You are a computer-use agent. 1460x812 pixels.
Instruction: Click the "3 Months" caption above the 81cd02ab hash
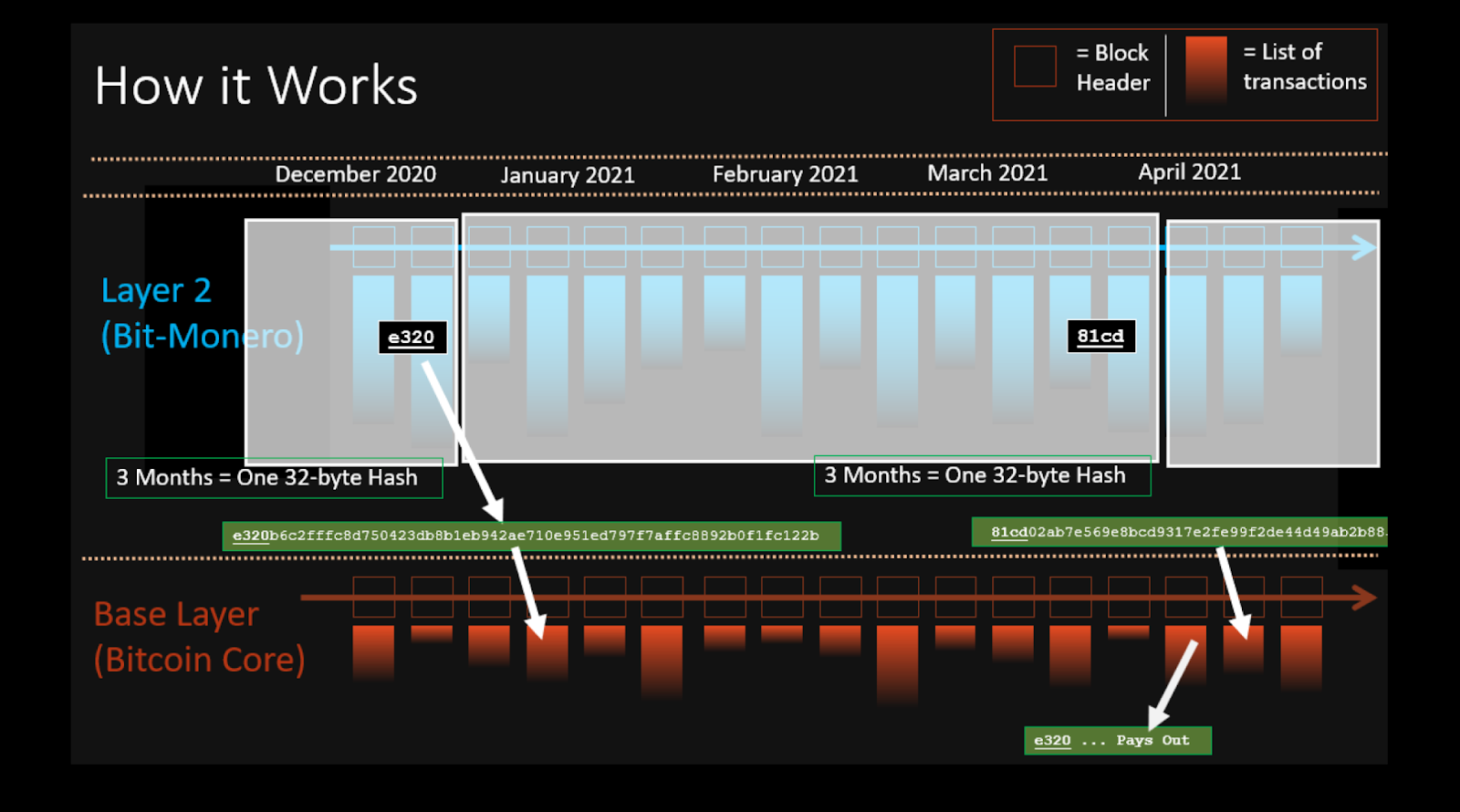click(x=982, y=475)
